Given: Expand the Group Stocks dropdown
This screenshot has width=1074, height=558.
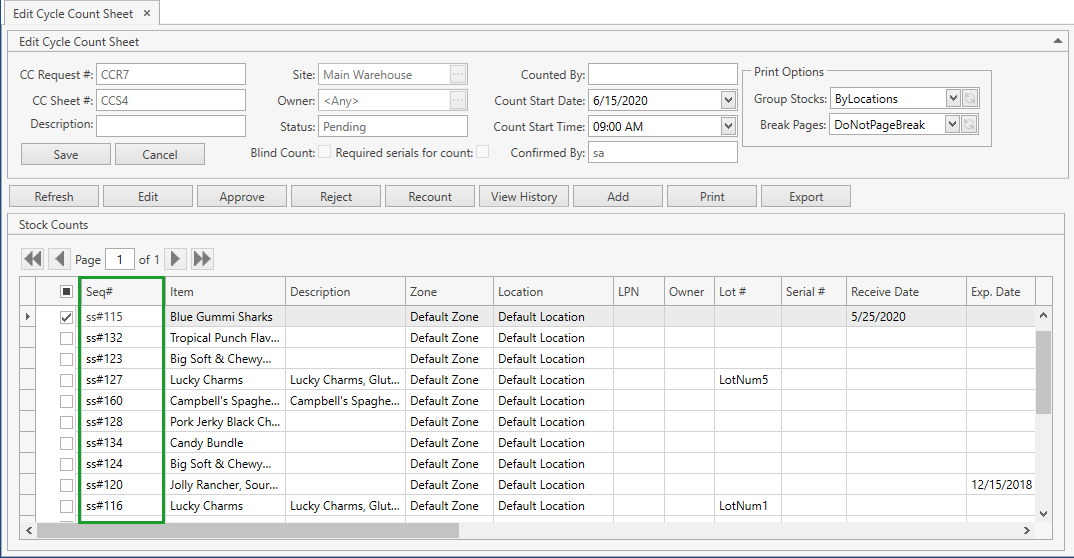Looking at the screenshot, I should [953, 98].
